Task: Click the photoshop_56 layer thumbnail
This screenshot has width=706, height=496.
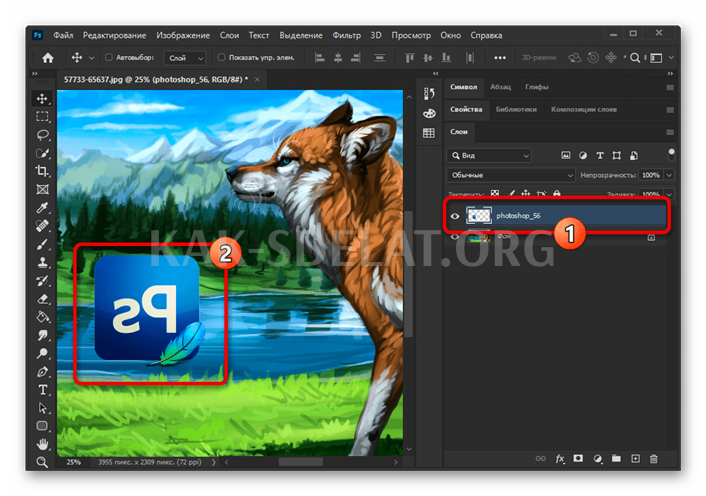Action: [478, 216]
